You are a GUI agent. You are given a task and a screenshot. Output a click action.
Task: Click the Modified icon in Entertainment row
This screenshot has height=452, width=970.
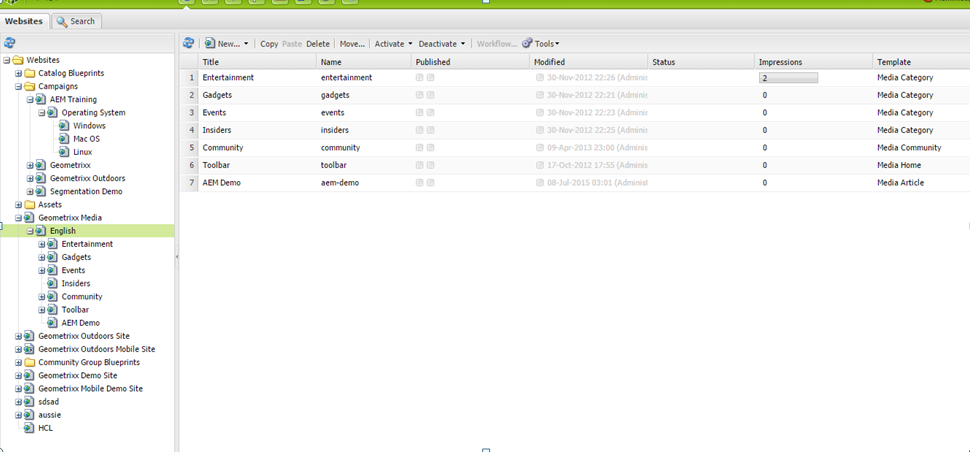(x=540, y=78)
